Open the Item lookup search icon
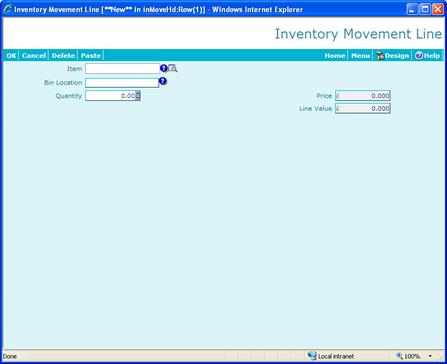 172,69
